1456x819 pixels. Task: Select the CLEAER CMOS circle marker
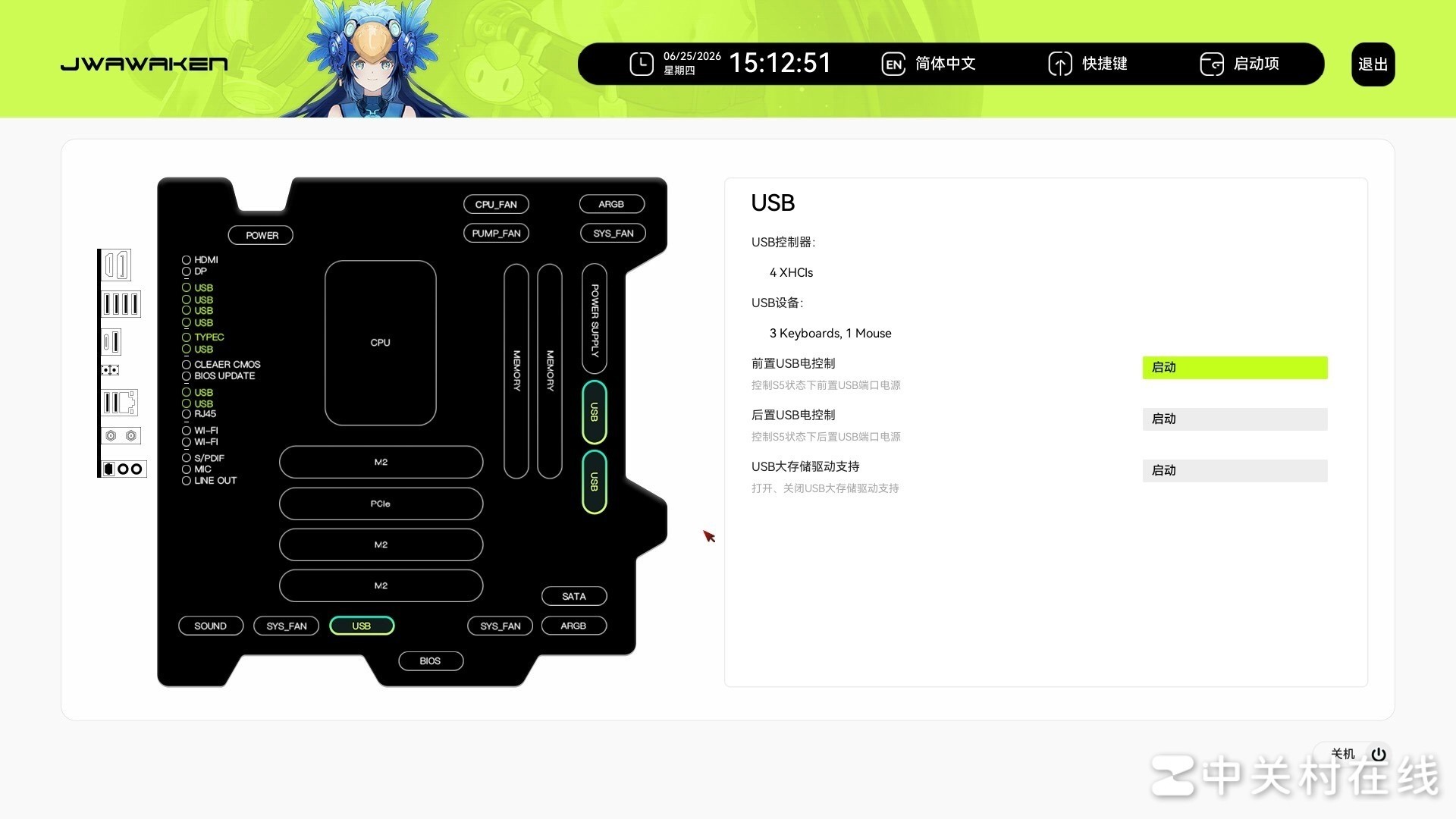[186, 364]
